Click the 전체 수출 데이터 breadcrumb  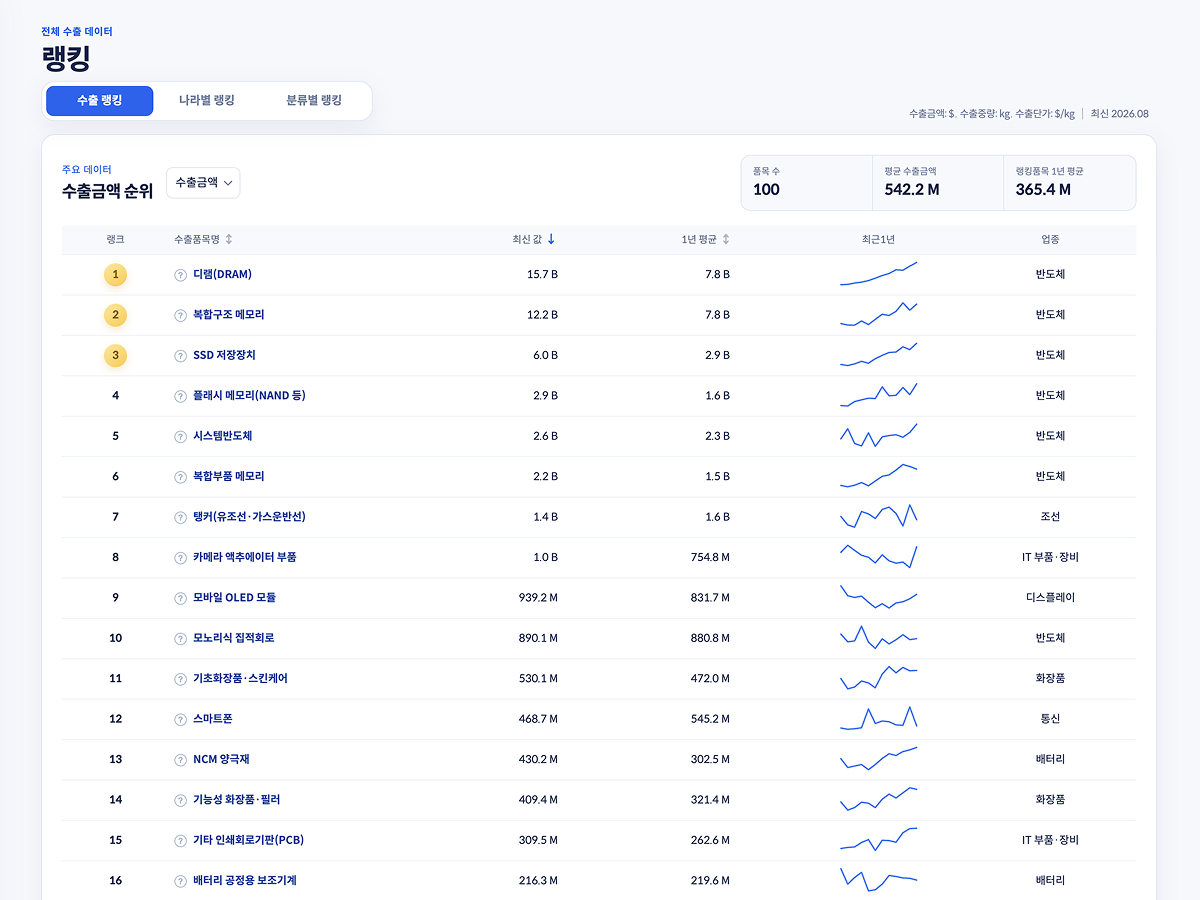[77, 32]
